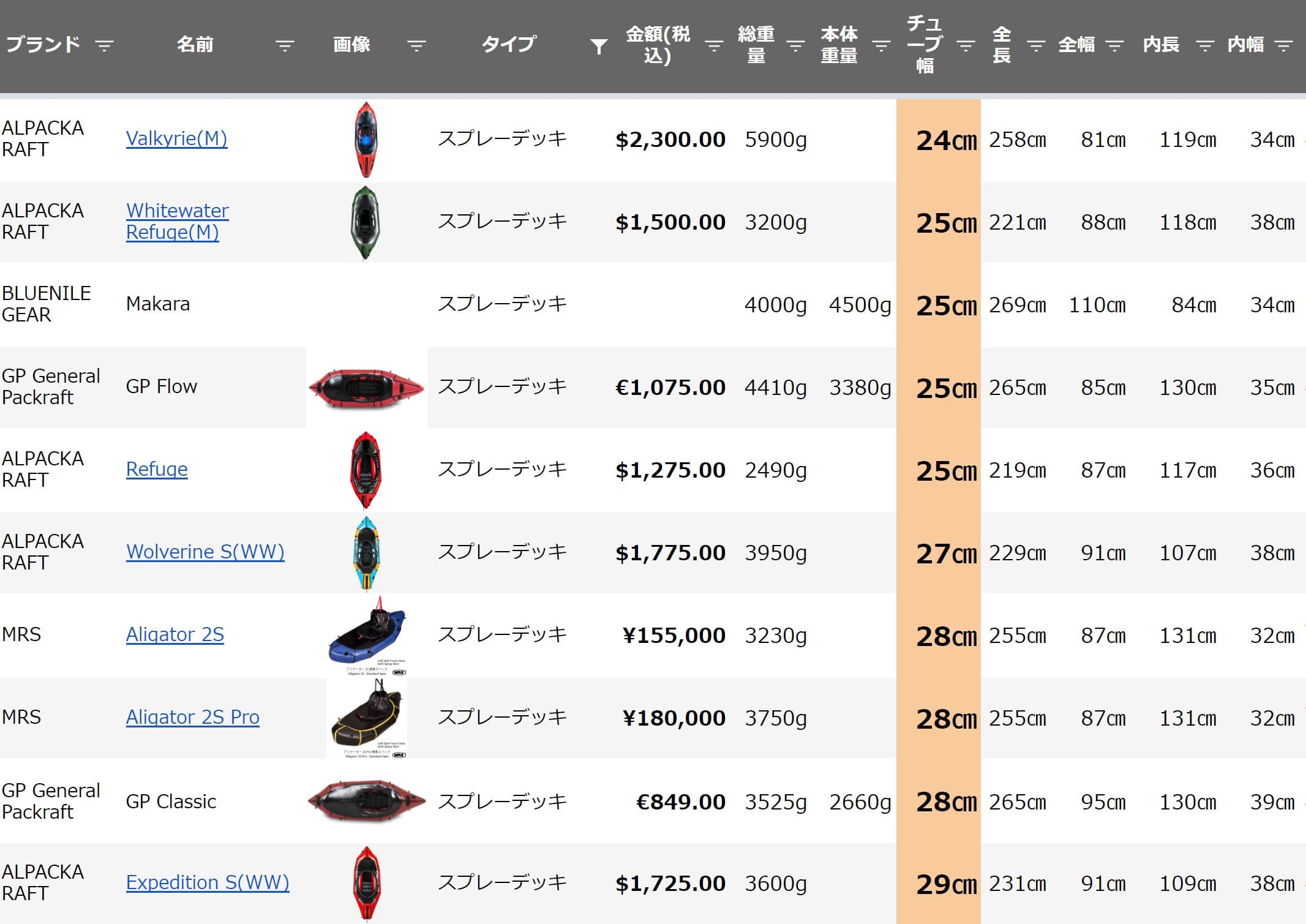Sort by the 総重量 header label

756,45
